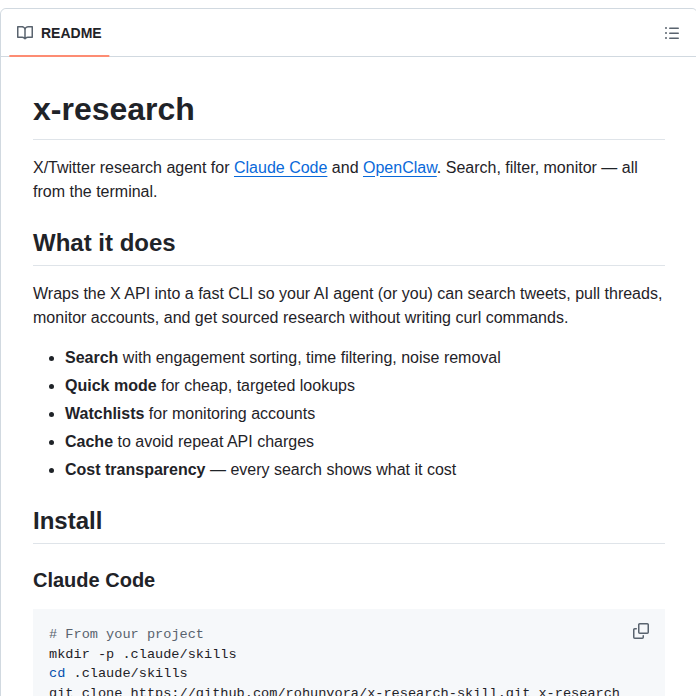Click the book icon beside README

click(25, 33)
